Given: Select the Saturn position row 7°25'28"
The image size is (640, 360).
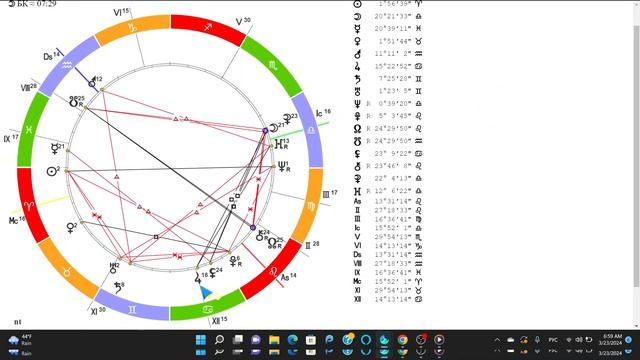Looking at the screenshot, I should (x=388, y=79).
